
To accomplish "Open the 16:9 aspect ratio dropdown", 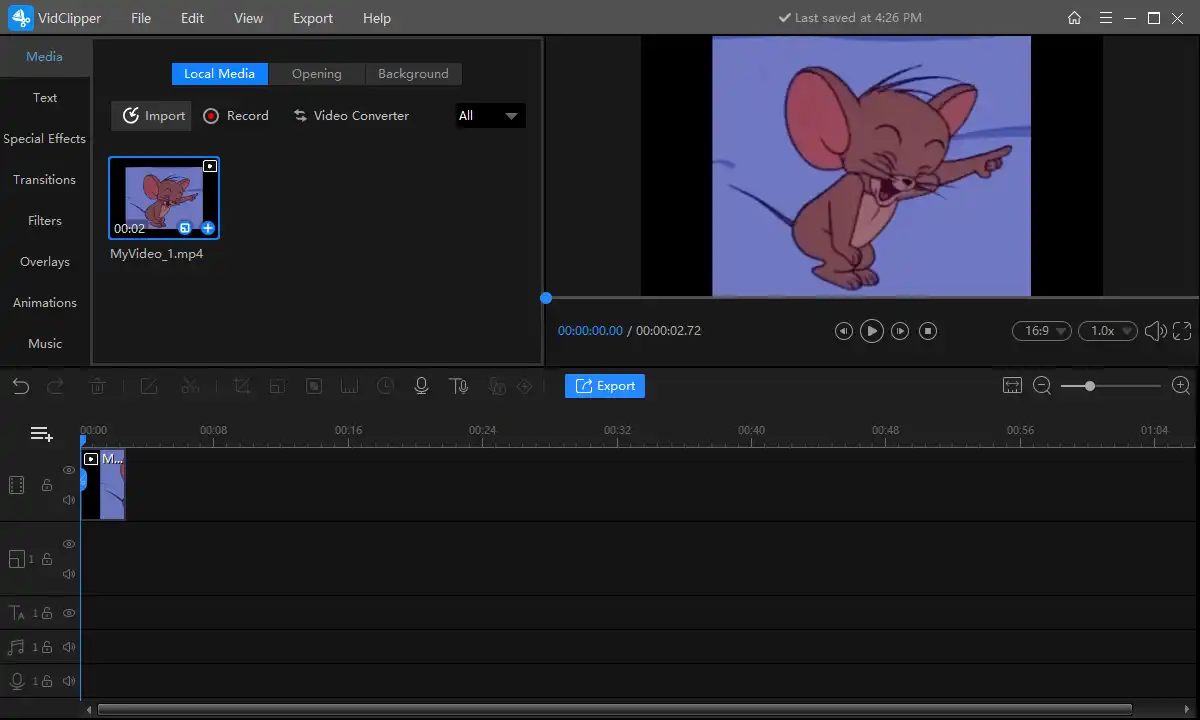I will (x=1041, y=331).
